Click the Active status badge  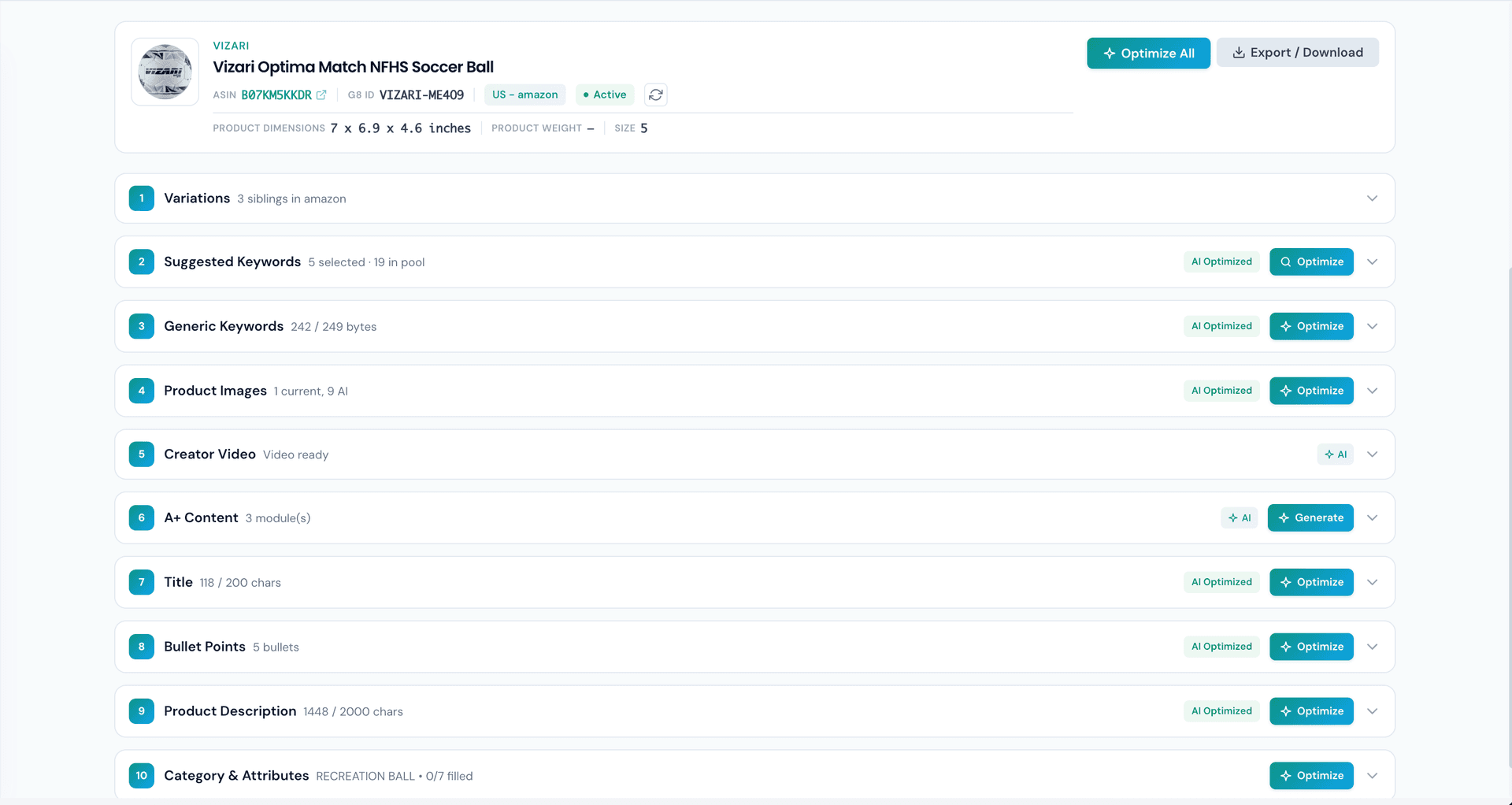[x=605, y=95]
